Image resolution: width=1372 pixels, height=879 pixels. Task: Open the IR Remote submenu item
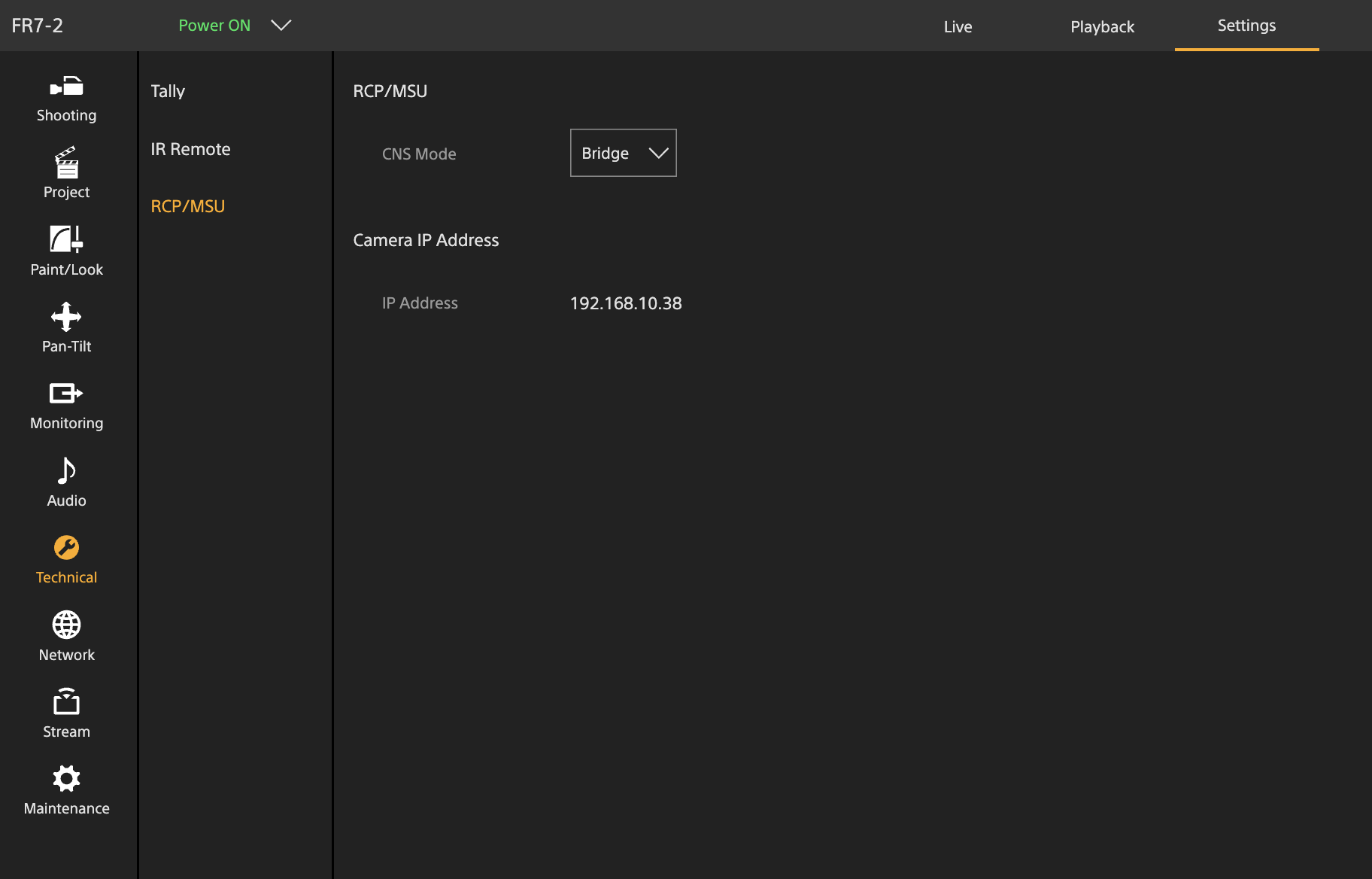pyautogui.click(x=190, y=149)
